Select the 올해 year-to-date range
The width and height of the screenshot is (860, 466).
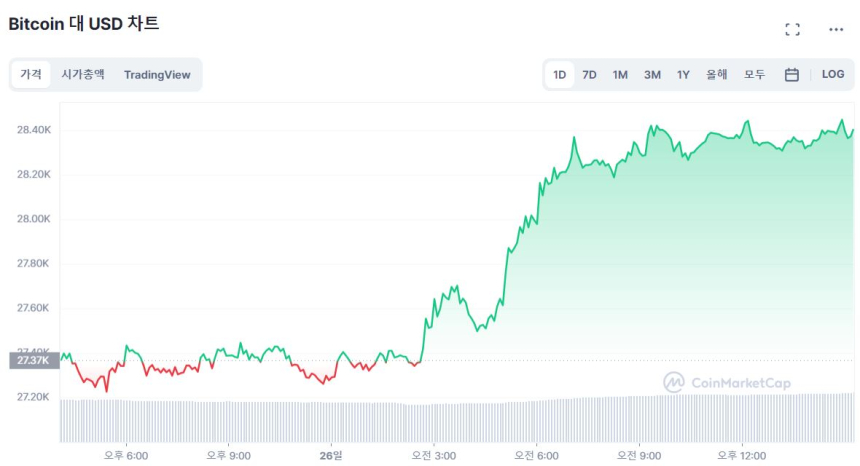pyautogui.click(x=717, y=74)
